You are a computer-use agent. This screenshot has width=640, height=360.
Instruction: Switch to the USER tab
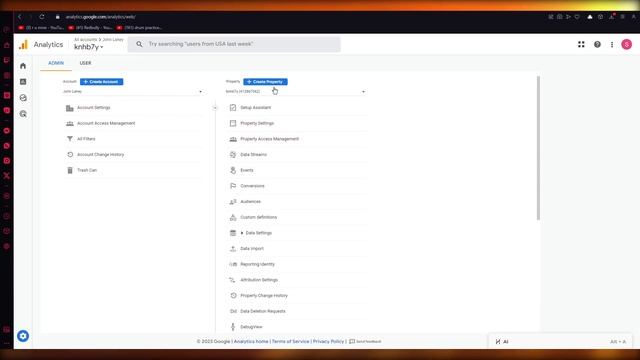tap(85, 63)
